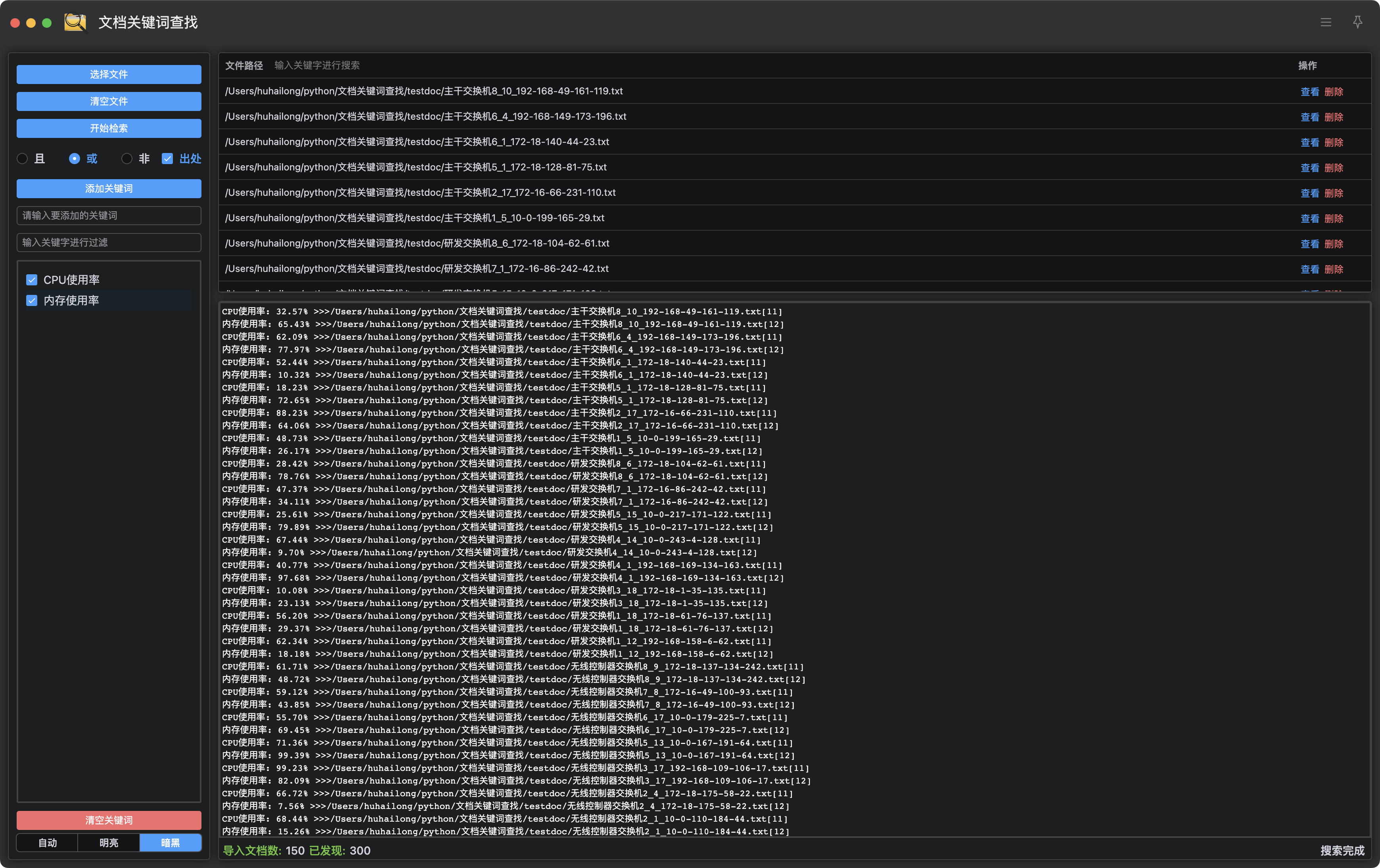Select the 且 radio button
This screenshot has width=1380, height=868.
tap(23, 159)
